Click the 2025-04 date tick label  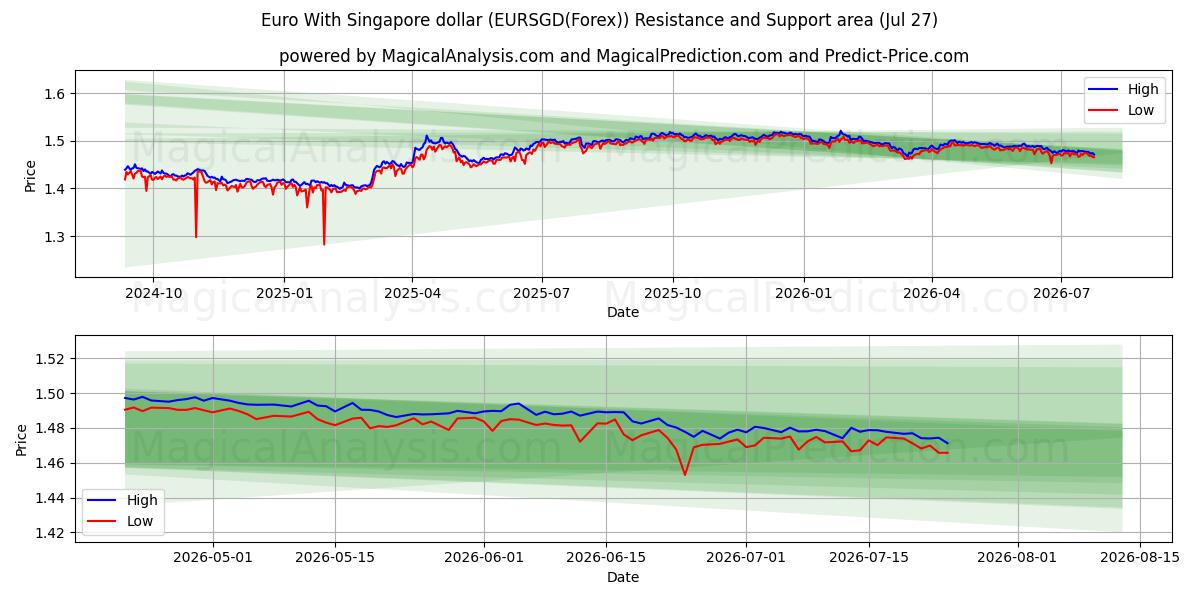[413, 294]
